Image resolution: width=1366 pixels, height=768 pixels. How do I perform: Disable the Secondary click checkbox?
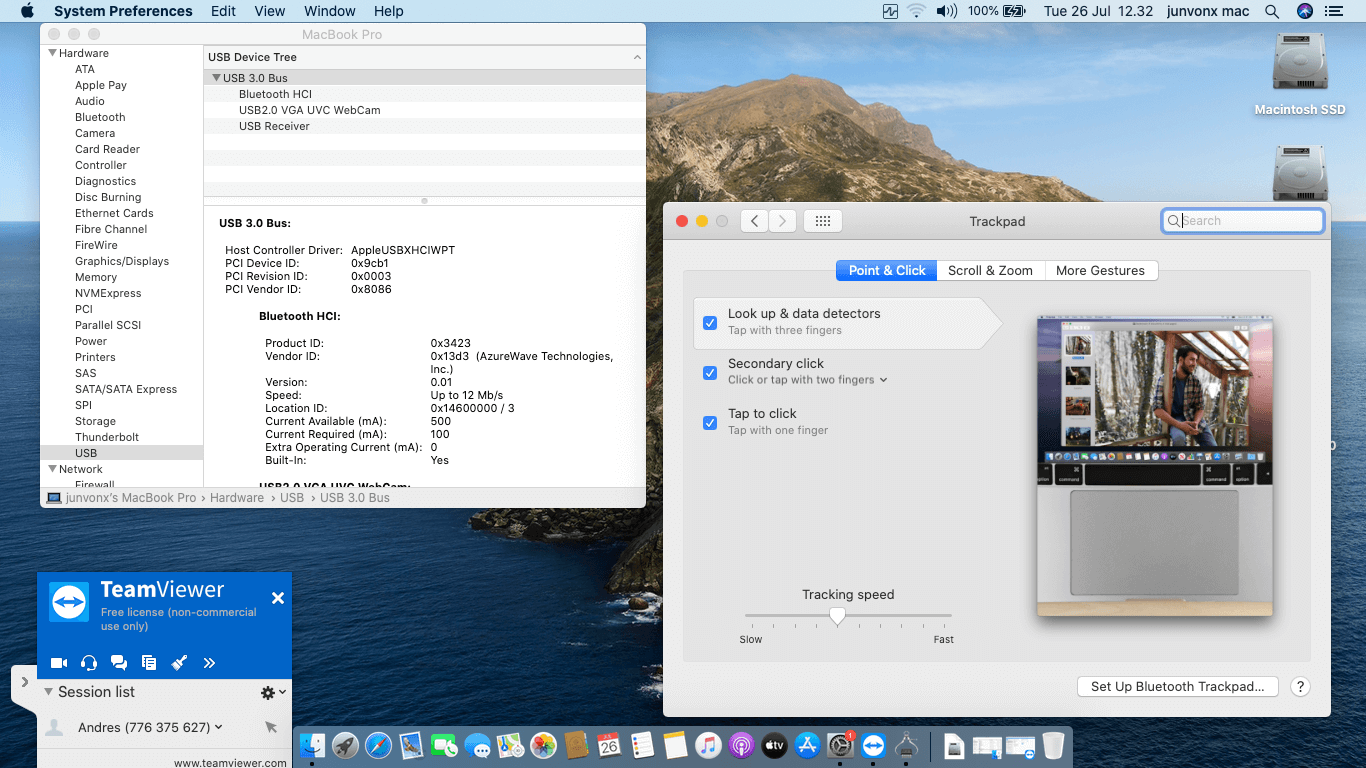710,373
